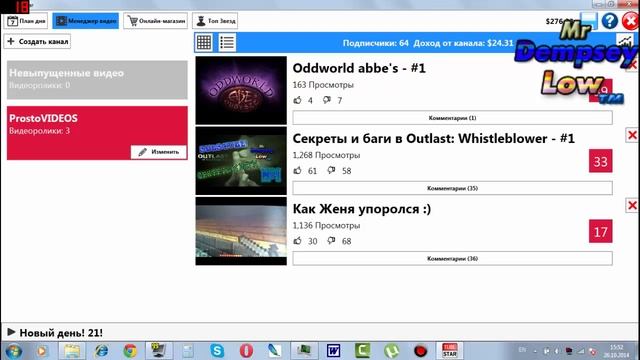Open the Как Женя упоролся video thumbnail
Image resolution: width=640 pixels, height=360 pixels.
[241, 231]
